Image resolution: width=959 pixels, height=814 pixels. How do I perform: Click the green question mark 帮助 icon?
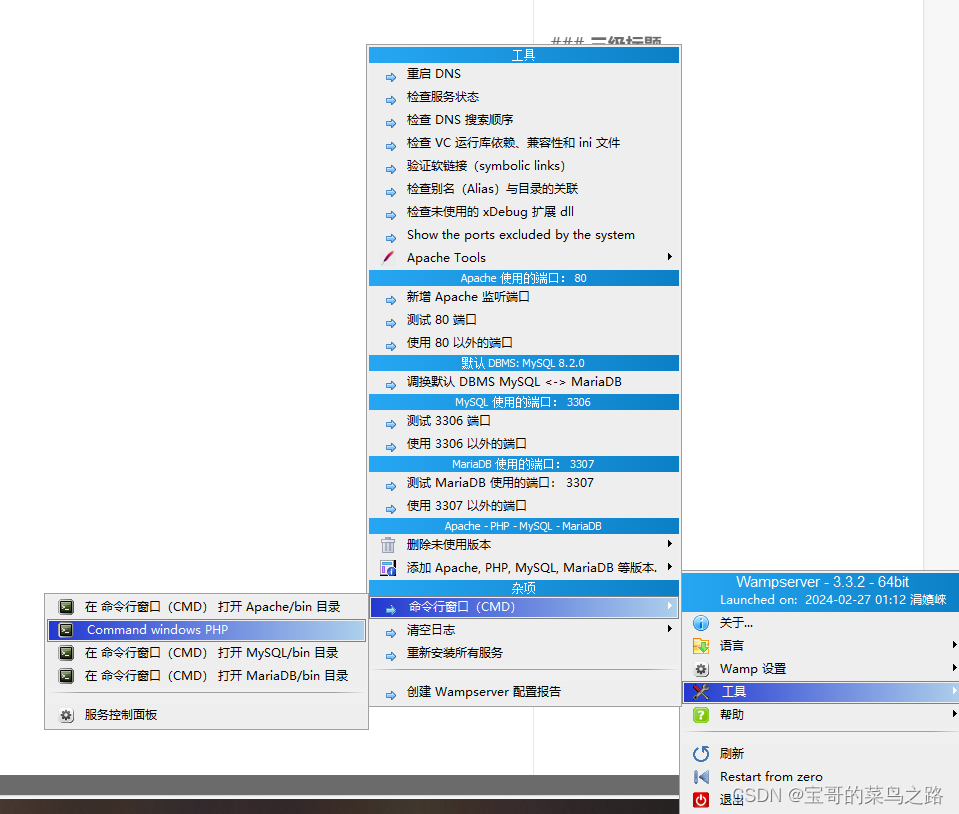point(701,714)
